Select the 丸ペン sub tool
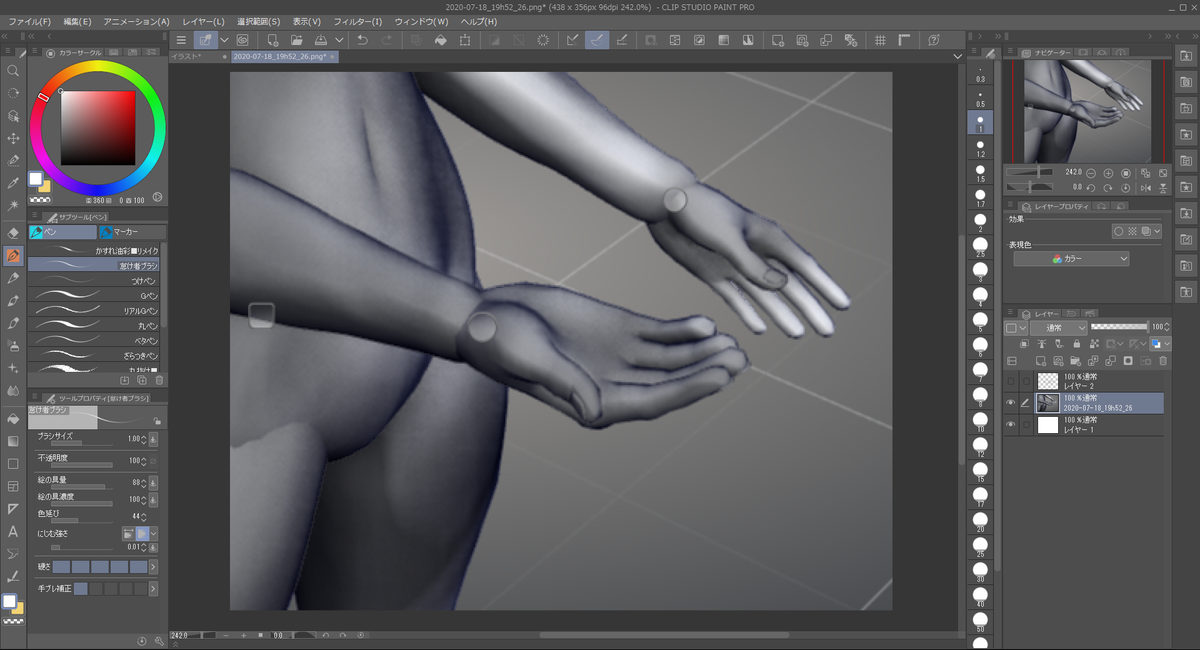This screenshot has height=650, width=1200. 93,326
